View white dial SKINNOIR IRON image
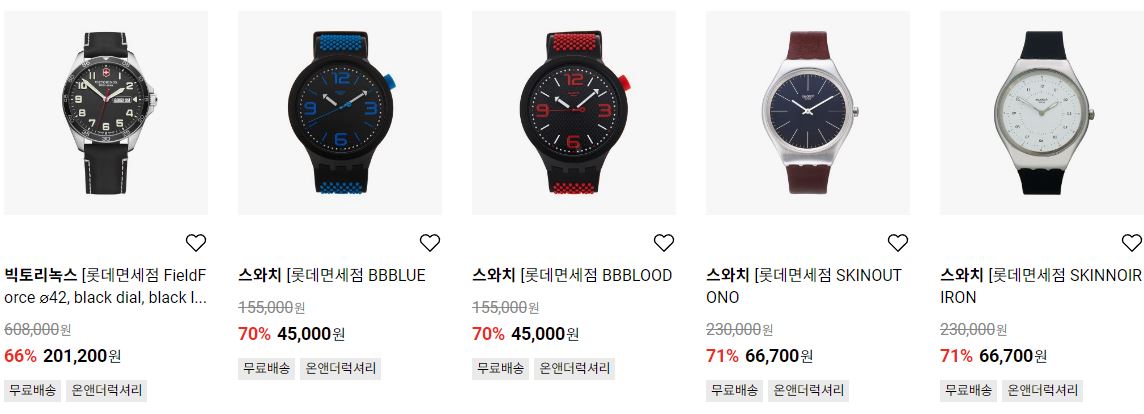Image resolution: width=1144 pixels, height=414 pixels. point(1042,112)
